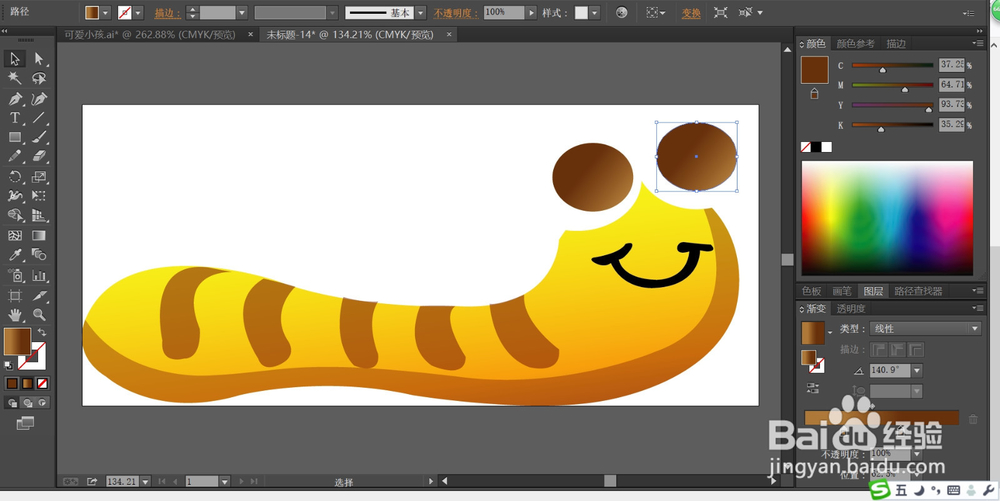The width and height of the screenshot is (1000, 501).
Task: Open the 色板 swatches tab
Action: (811, 291)
